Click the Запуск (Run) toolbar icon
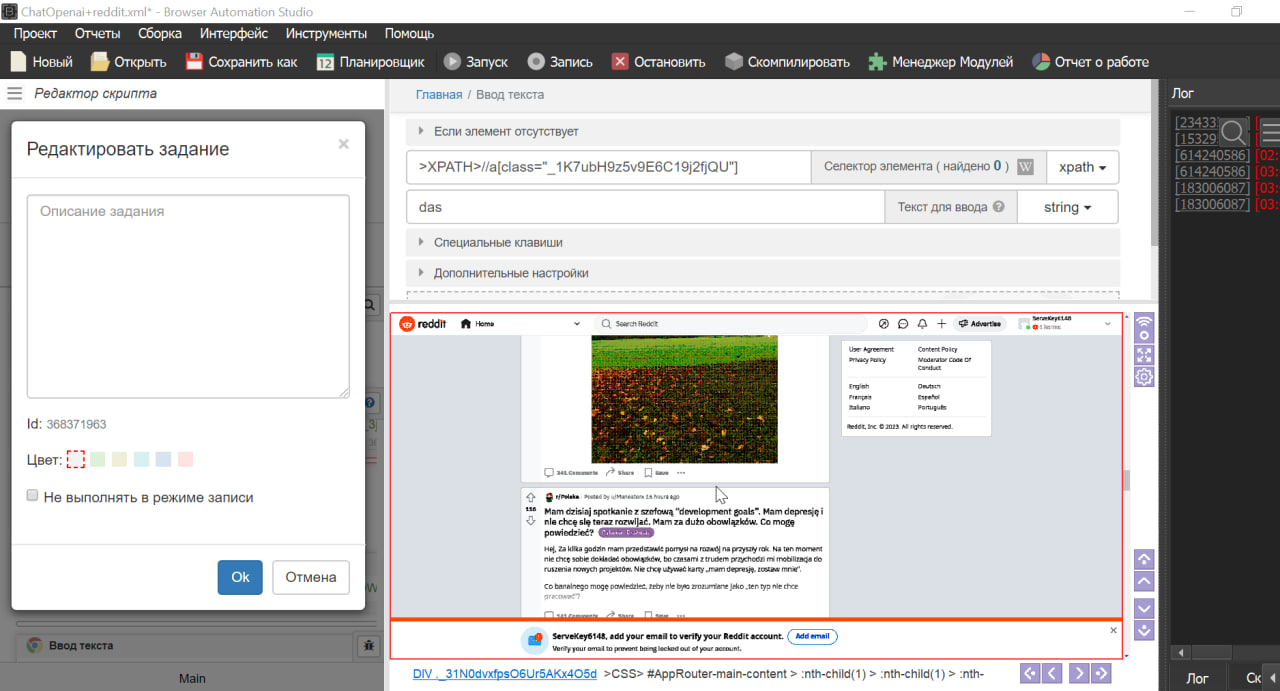The image size is (1280, 691). [452, 62]
